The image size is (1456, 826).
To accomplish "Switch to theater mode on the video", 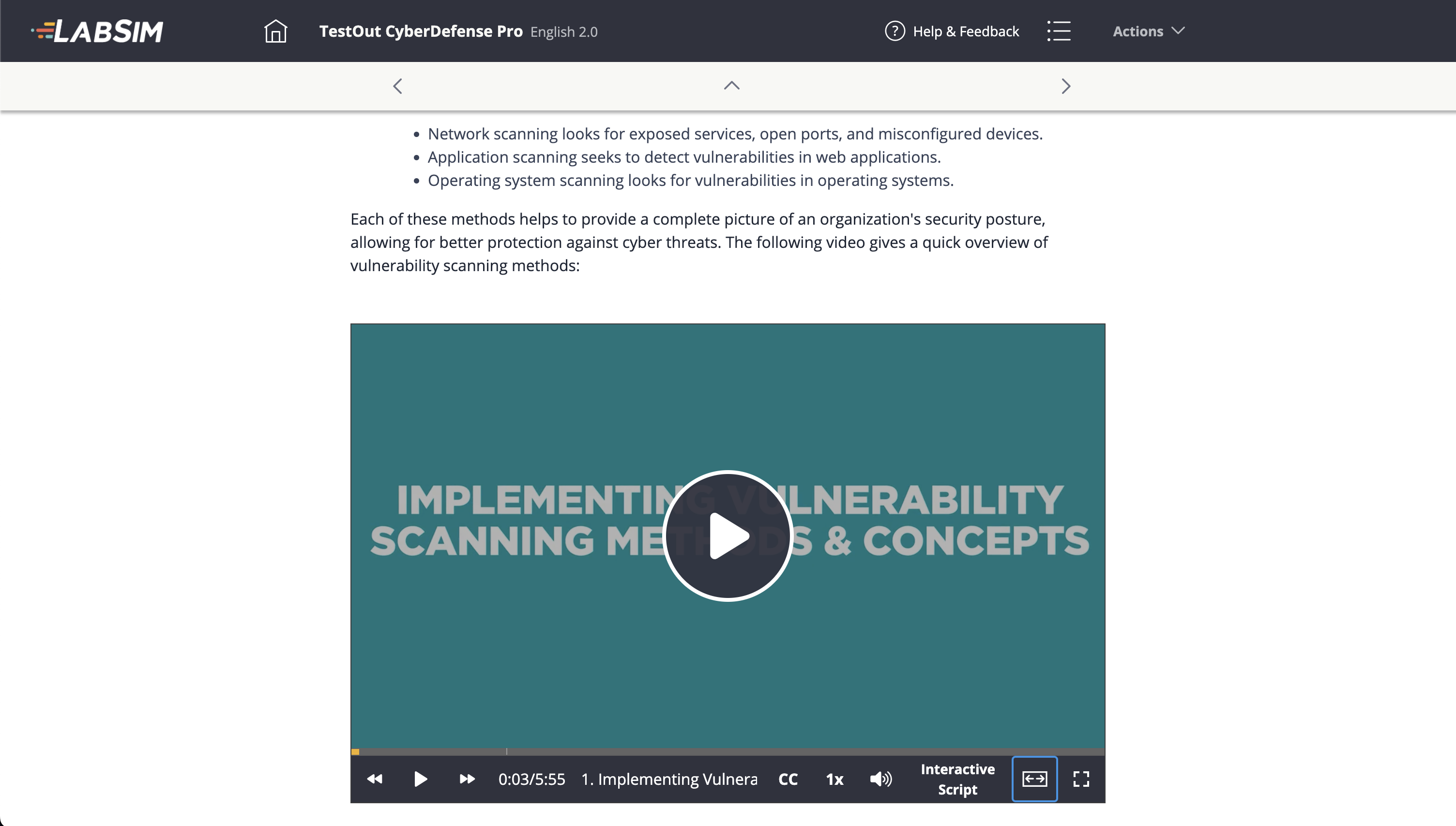I will [x=1034, y=779].
